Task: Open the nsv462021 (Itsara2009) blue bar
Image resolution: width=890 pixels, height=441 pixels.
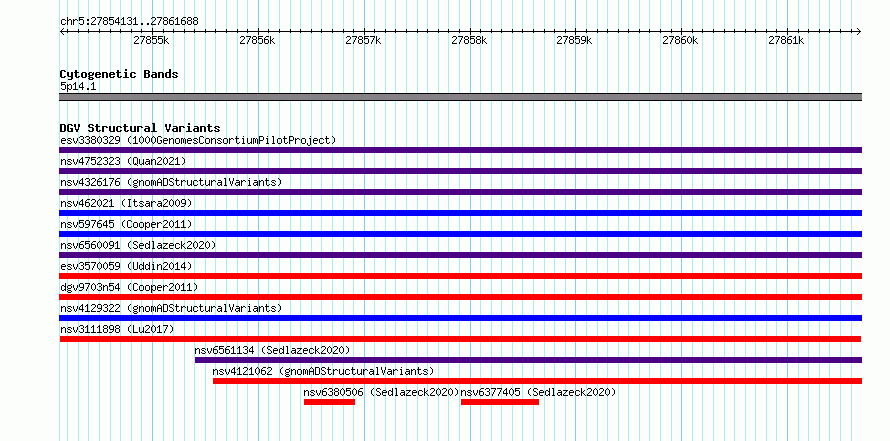Action: click(x=460, y=213)
